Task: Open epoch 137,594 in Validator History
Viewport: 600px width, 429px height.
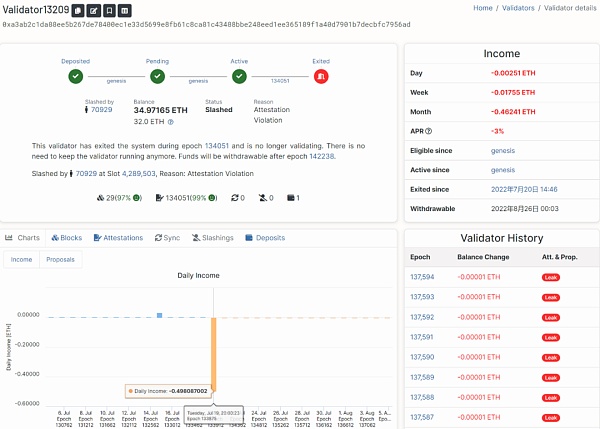Action: tap(422, 277)
